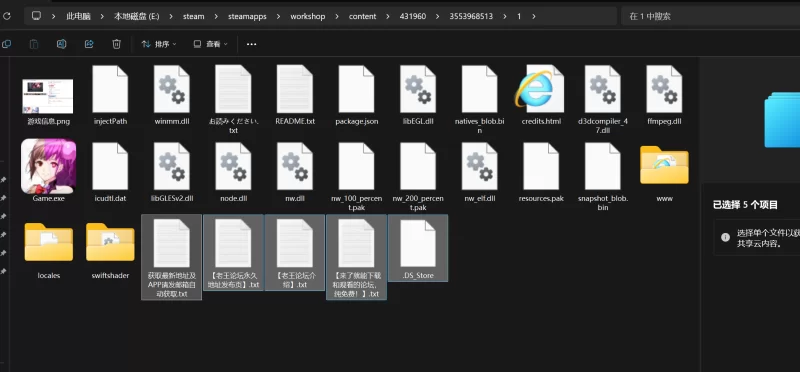Navigate to 本地磁盘 (E:) breadcrumb
Screen dimensions: 800x372
(x=137, y=16)
